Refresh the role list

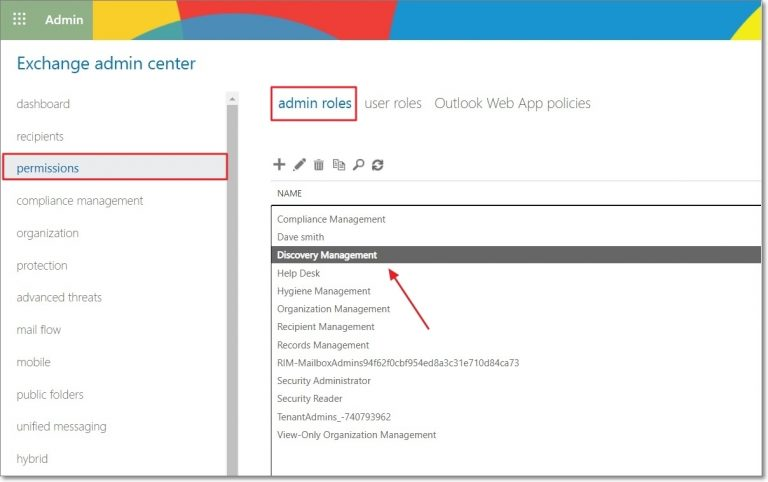coord(377,165)
